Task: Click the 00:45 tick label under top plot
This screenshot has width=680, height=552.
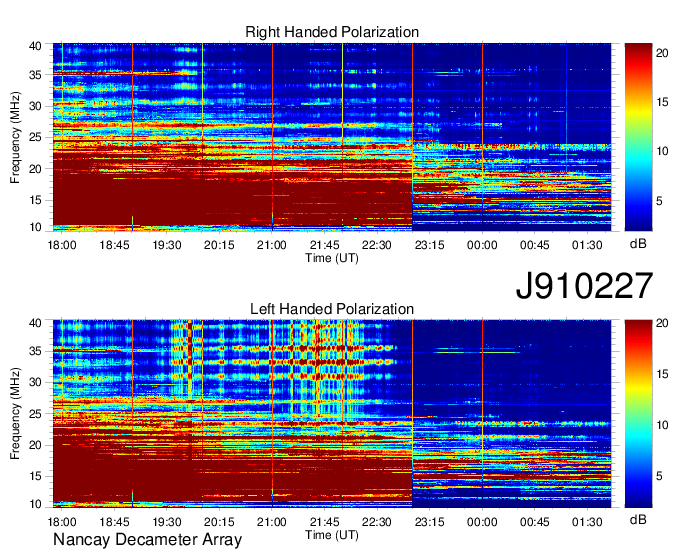Action: tap(535, 245)
